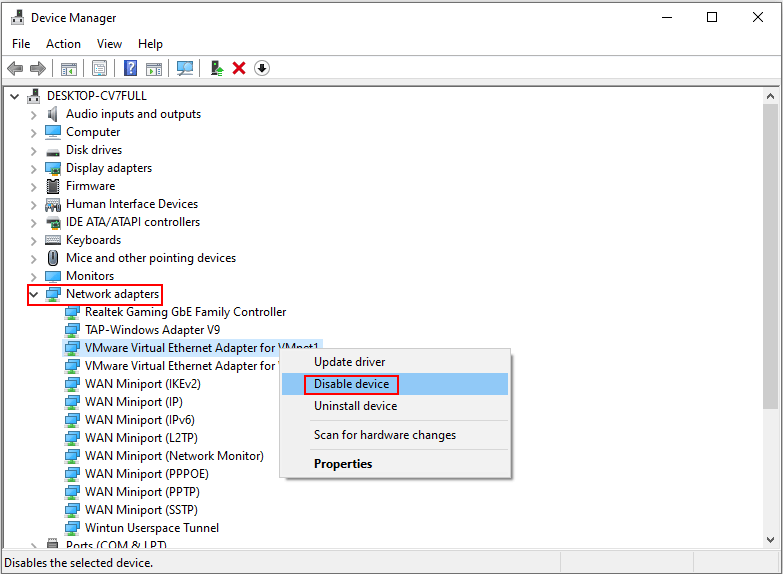
Task: Expand the Disk drives category
Action: pyautogui.click(x=33, y=150)
